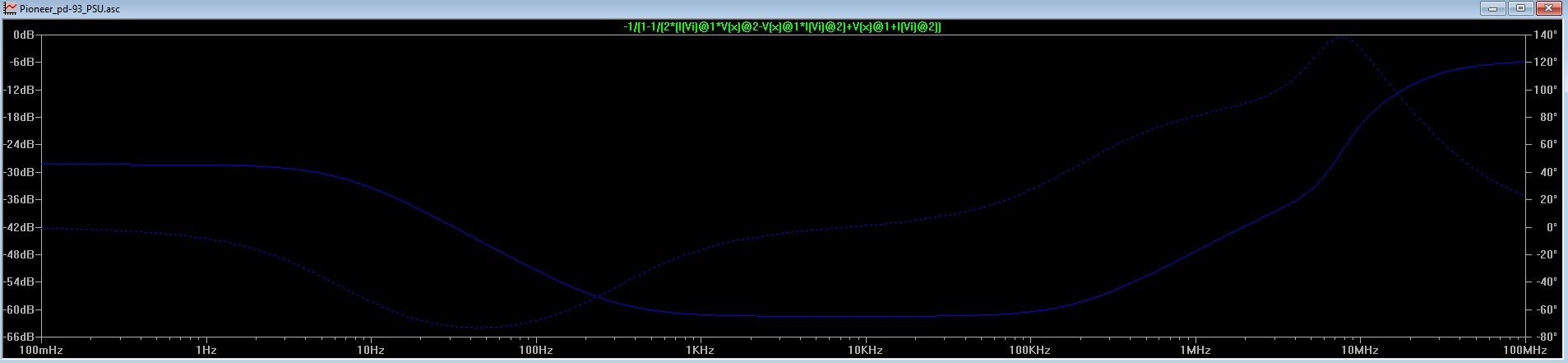Click the 40° phase axis label
Image resolution: width=1568 pixels, height=363 pixels.
[1547, 172]
